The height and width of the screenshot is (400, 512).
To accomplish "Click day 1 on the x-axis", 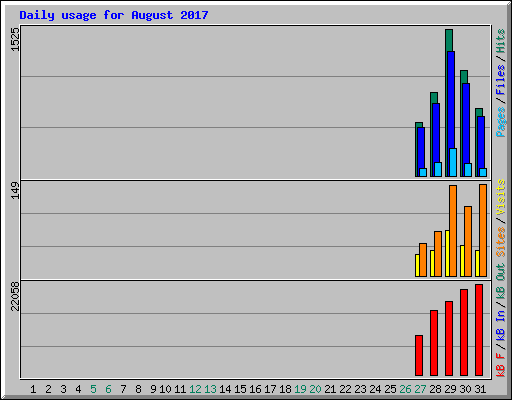I will 33,389.
